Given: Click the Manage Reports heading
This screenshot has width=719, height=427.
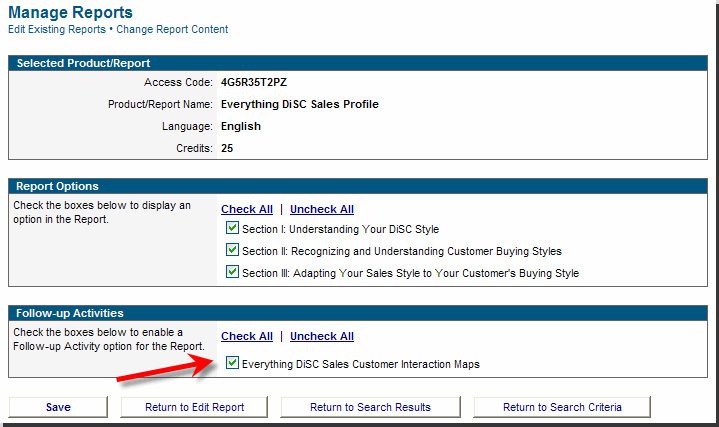Looking at the screenshot, I should pos(71,12).
